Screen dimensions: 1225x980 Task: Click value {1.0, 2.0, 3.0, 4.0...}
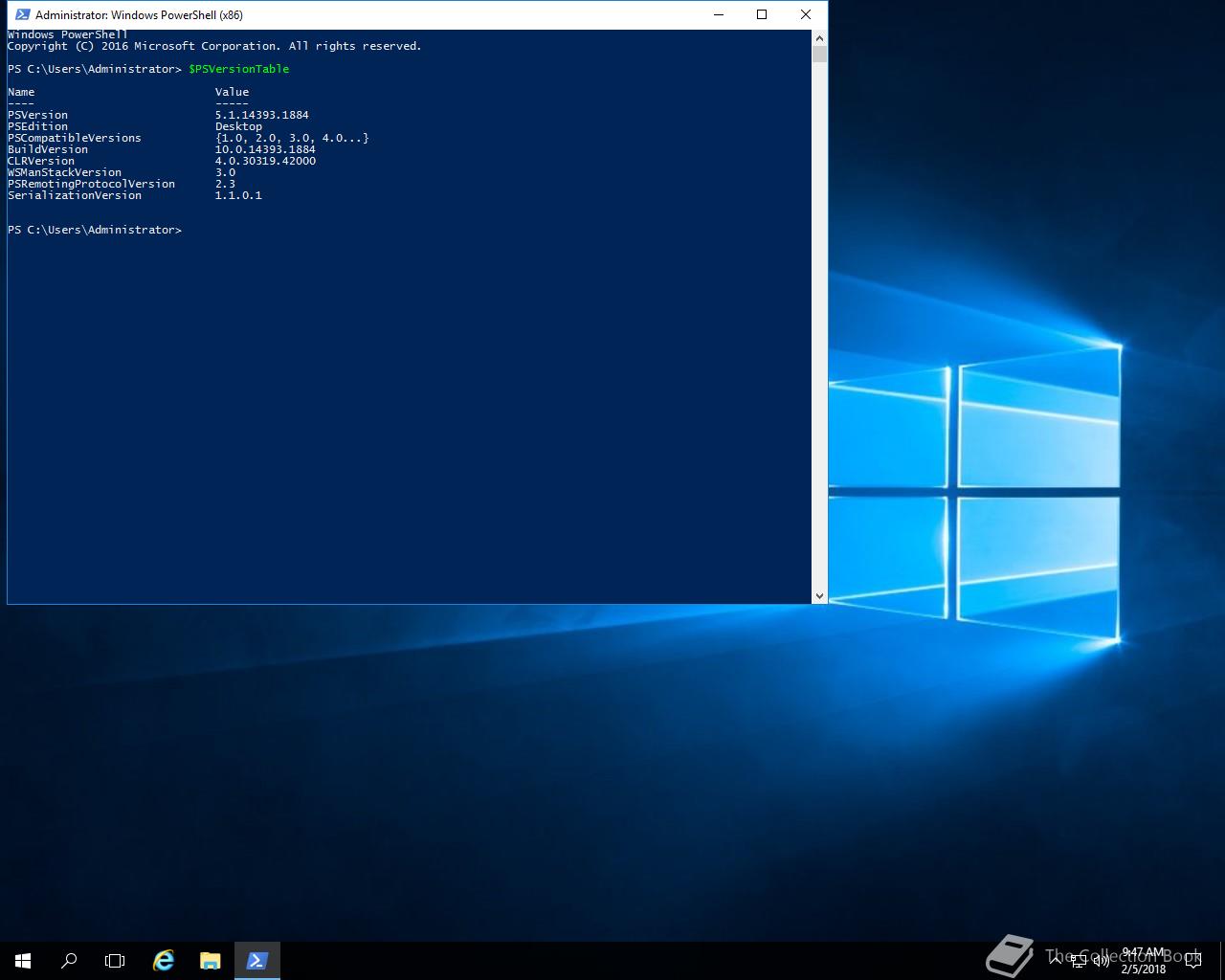click(x=292, y=138)
